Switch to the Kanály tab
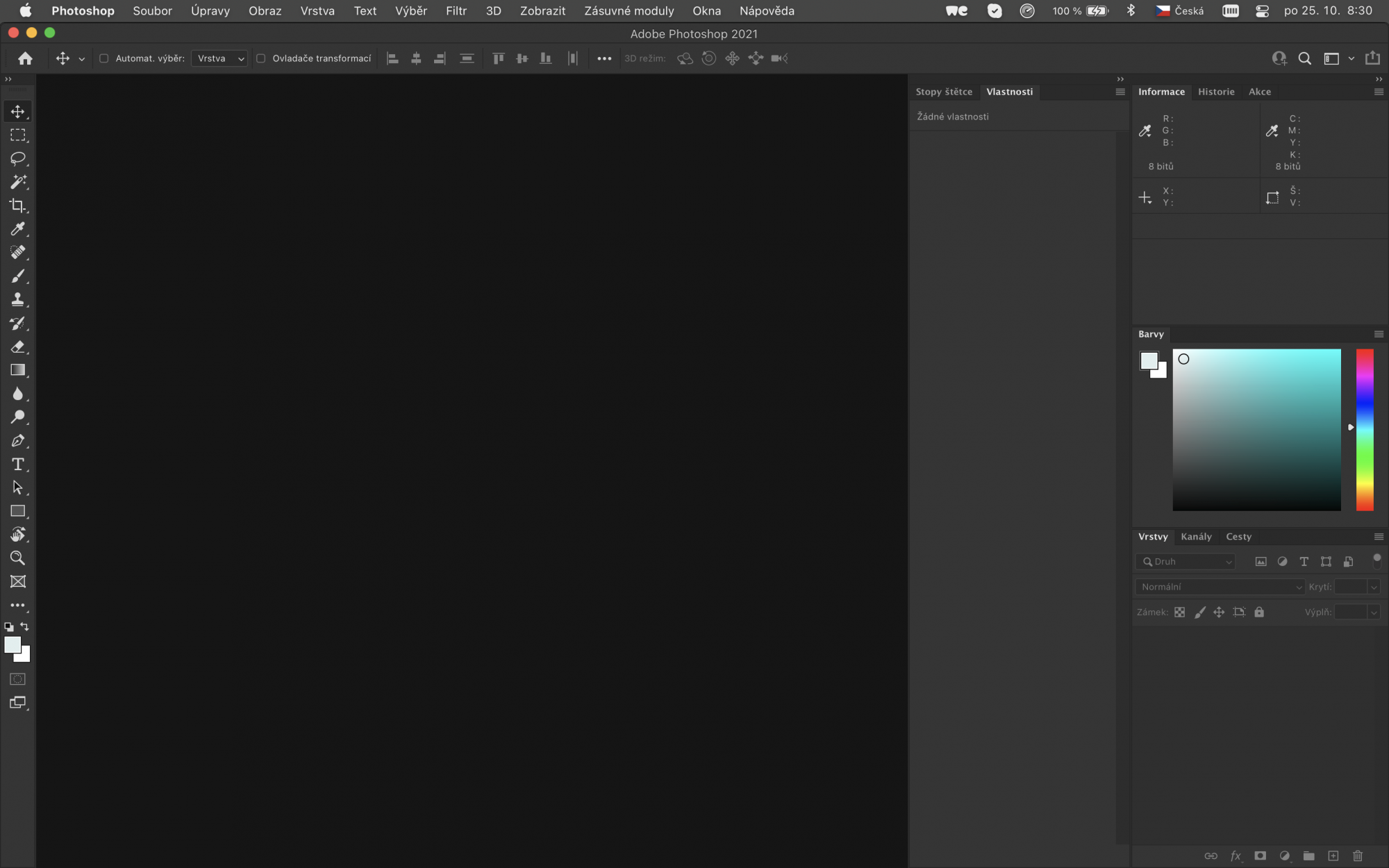 pyautogui.click(x=1196, y=537)
